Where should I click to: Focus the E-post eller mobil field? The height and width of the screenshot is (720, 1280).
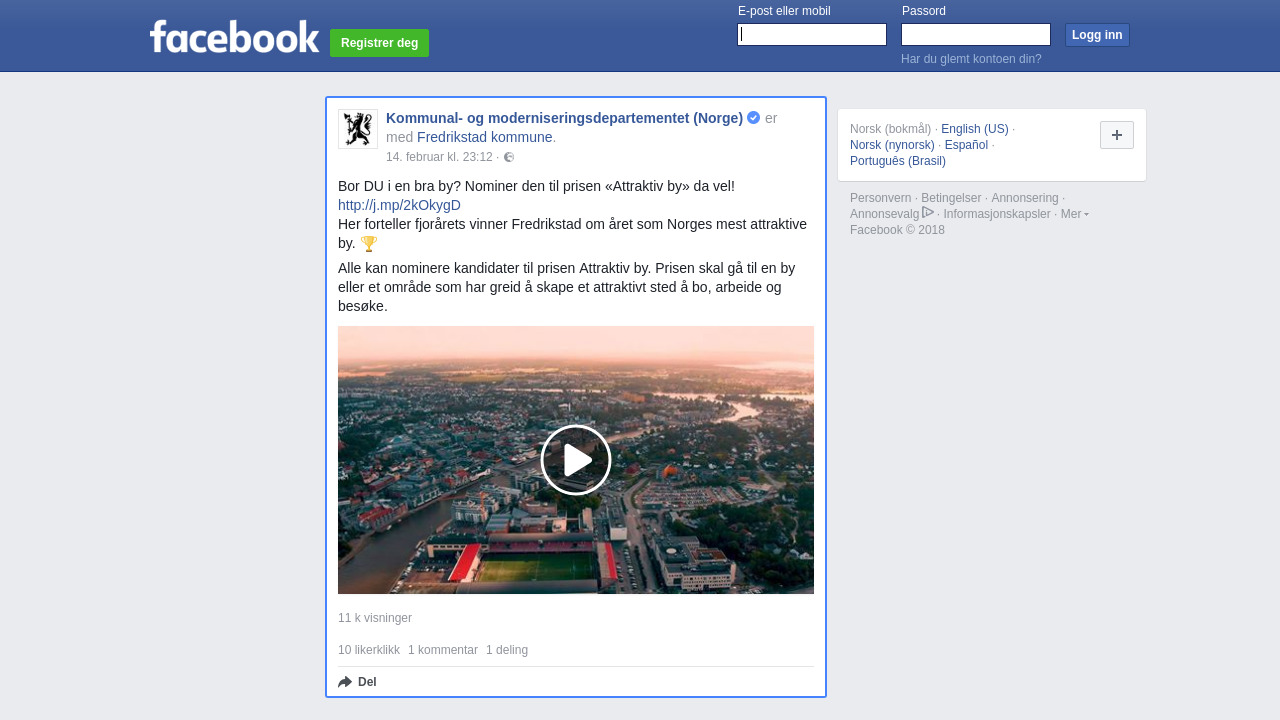(812, 35)
